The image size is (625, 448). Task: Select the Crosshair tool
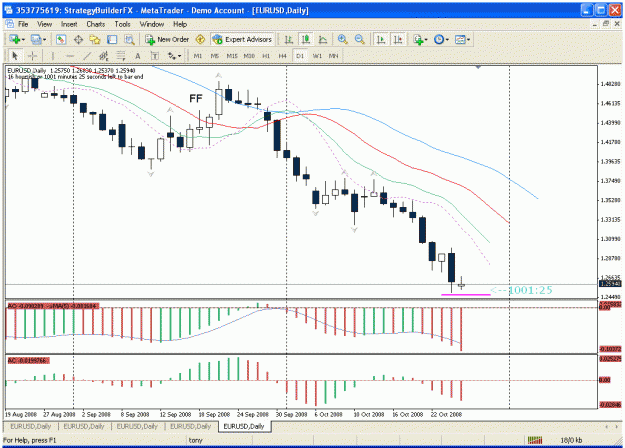[x=32, y=56]
